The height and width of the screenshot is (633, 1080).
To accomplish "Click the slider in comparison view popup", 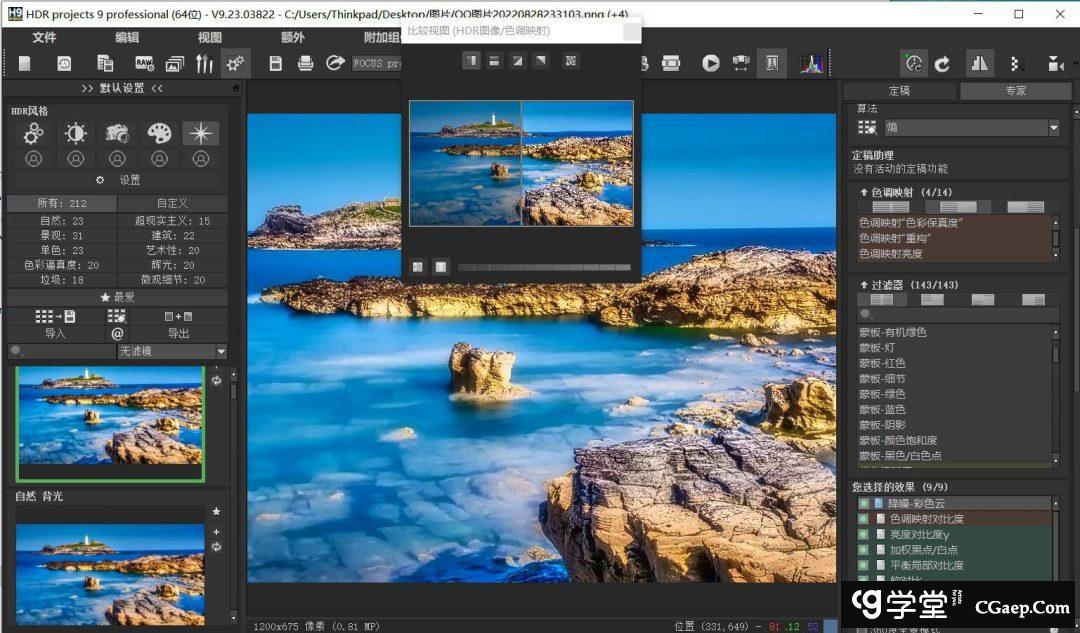I will point(544,267).
